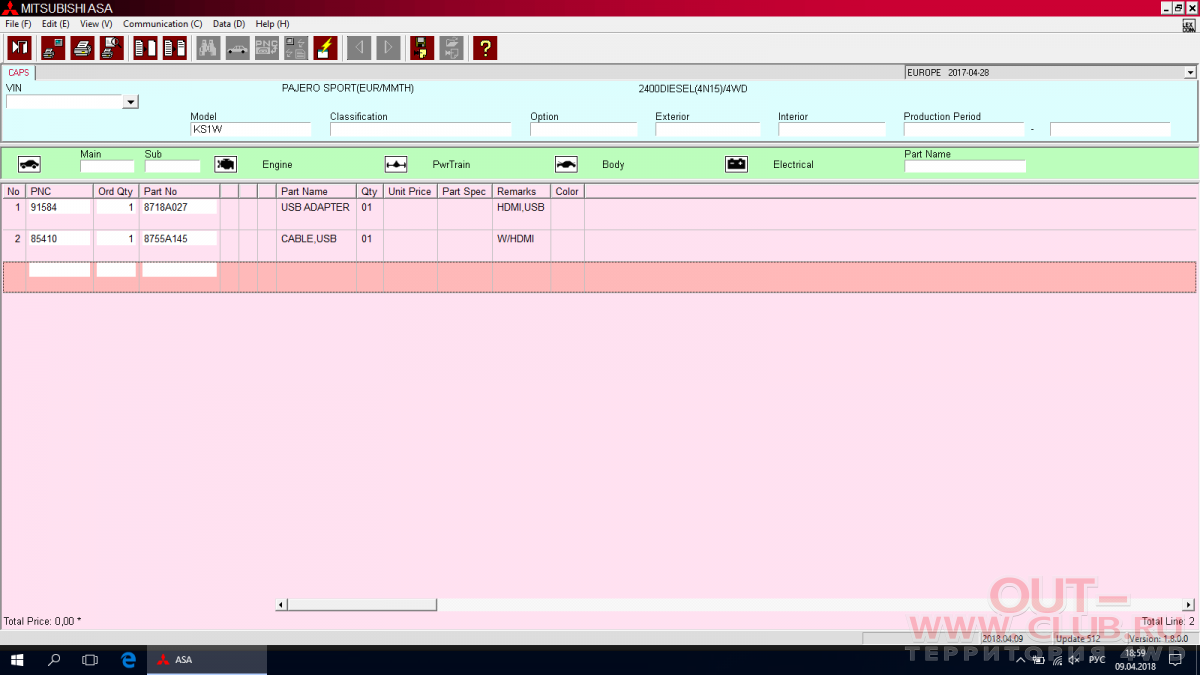The height and width of the screenshot is (675, 1200).
Task: Click the grey data exchange toolbar icon
Action: [296, 47]
